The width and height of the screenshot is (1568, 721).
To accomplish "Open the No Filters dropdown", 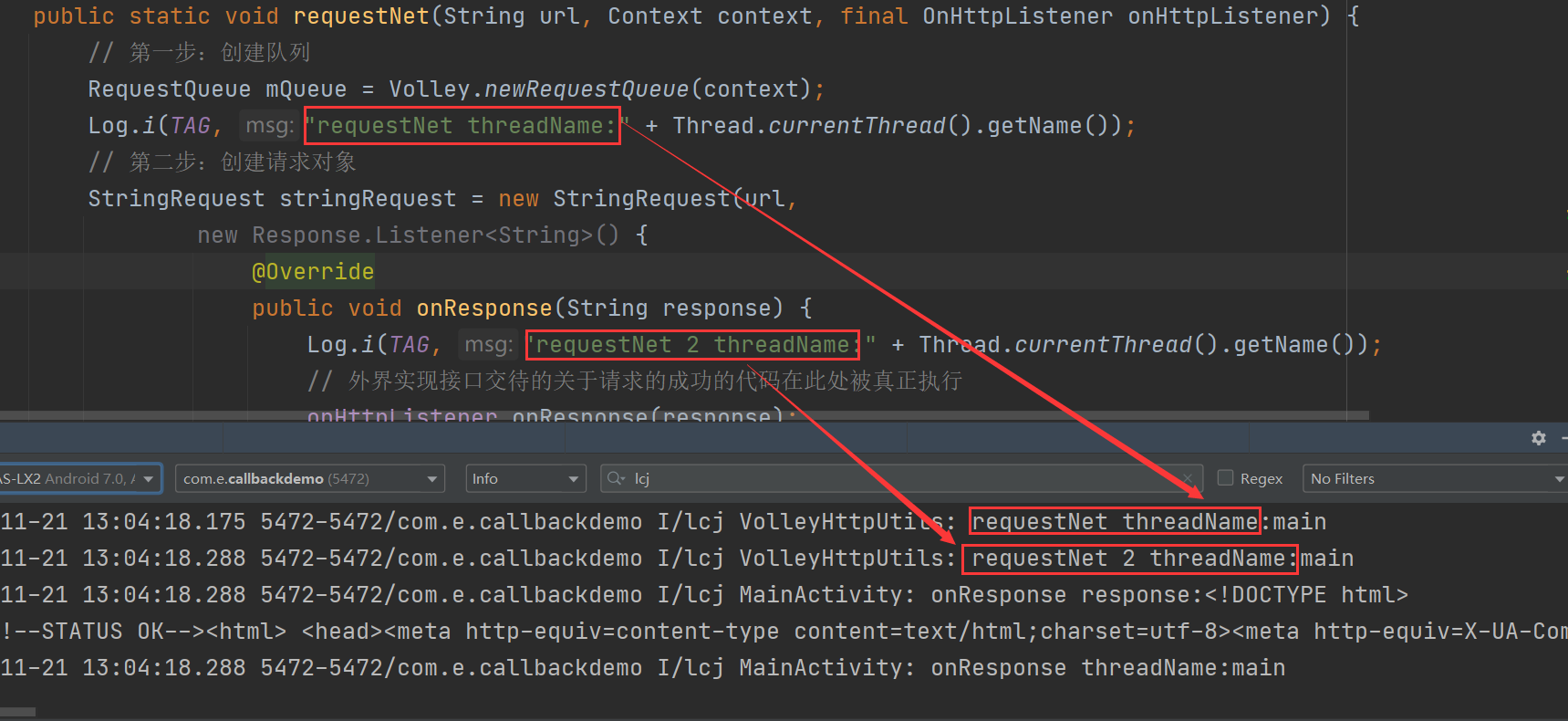I will (x=1437, y=478).
